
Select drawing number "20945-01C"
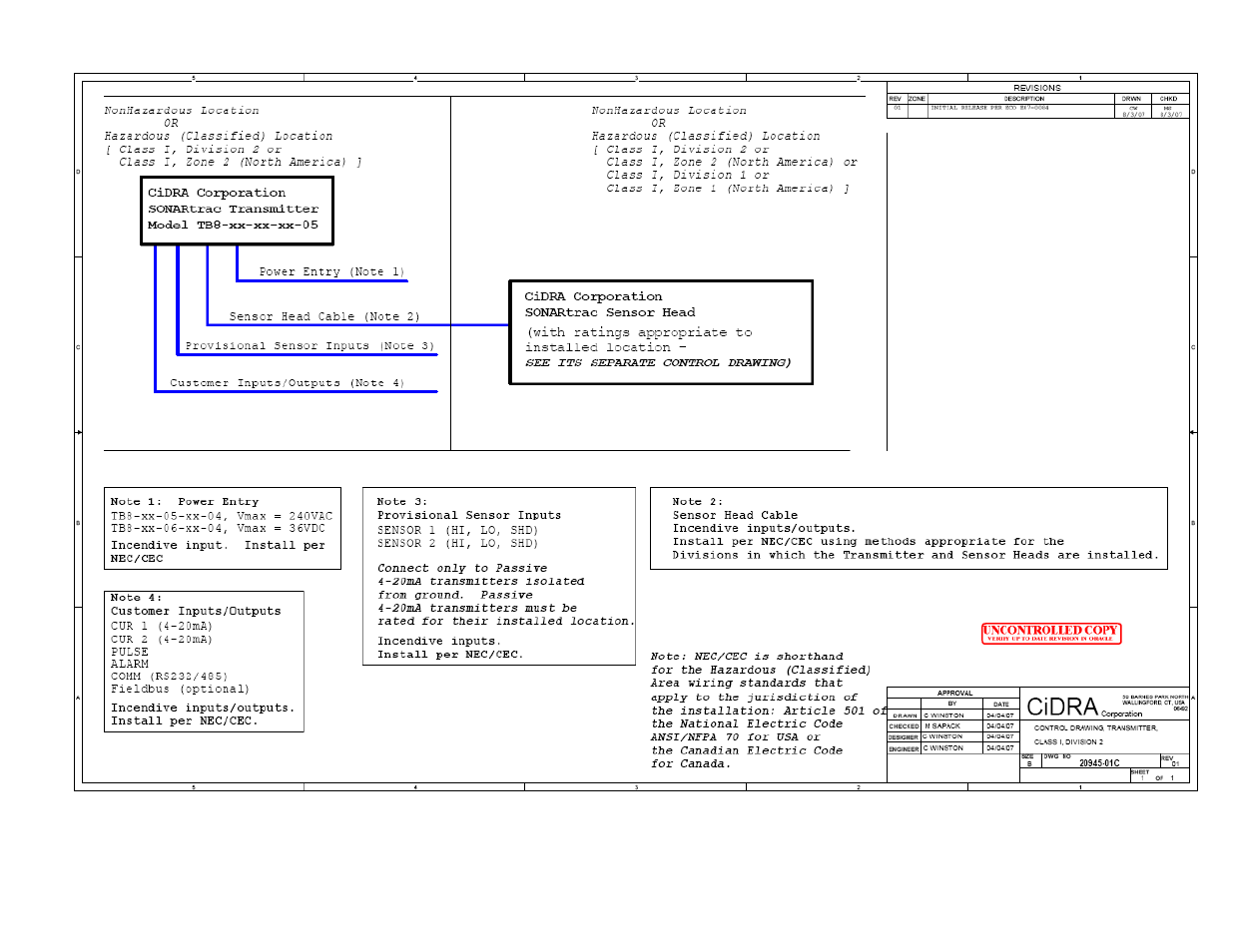1099,763
